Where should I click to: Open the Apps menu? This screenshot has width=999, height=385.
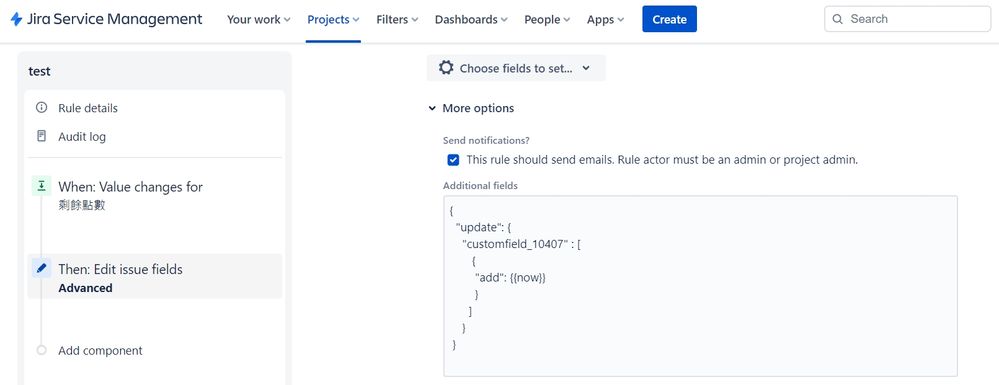605,20
